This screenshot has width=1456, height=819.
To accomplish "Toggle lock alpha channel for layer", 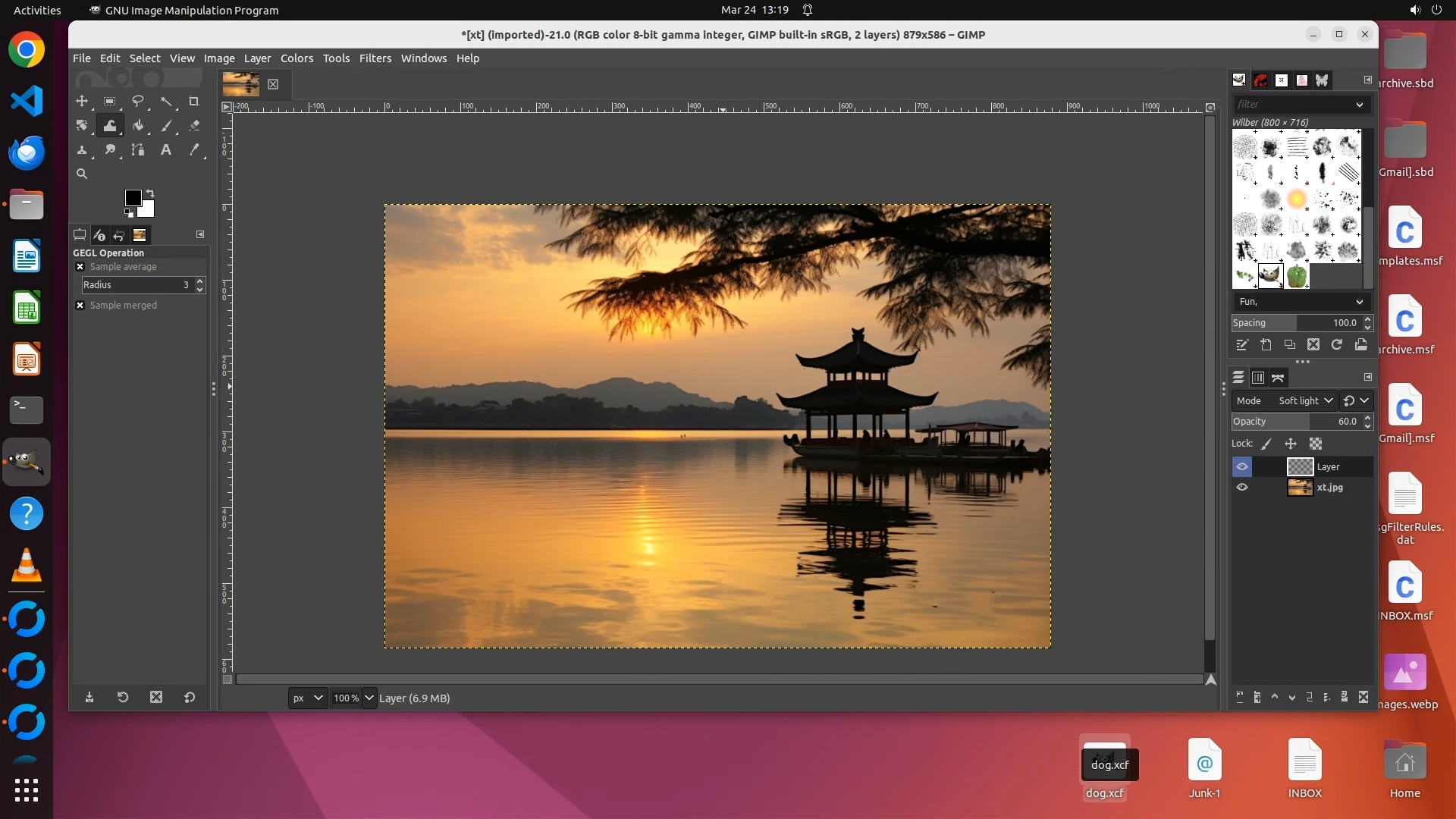I will click(x=1316, y=444).
